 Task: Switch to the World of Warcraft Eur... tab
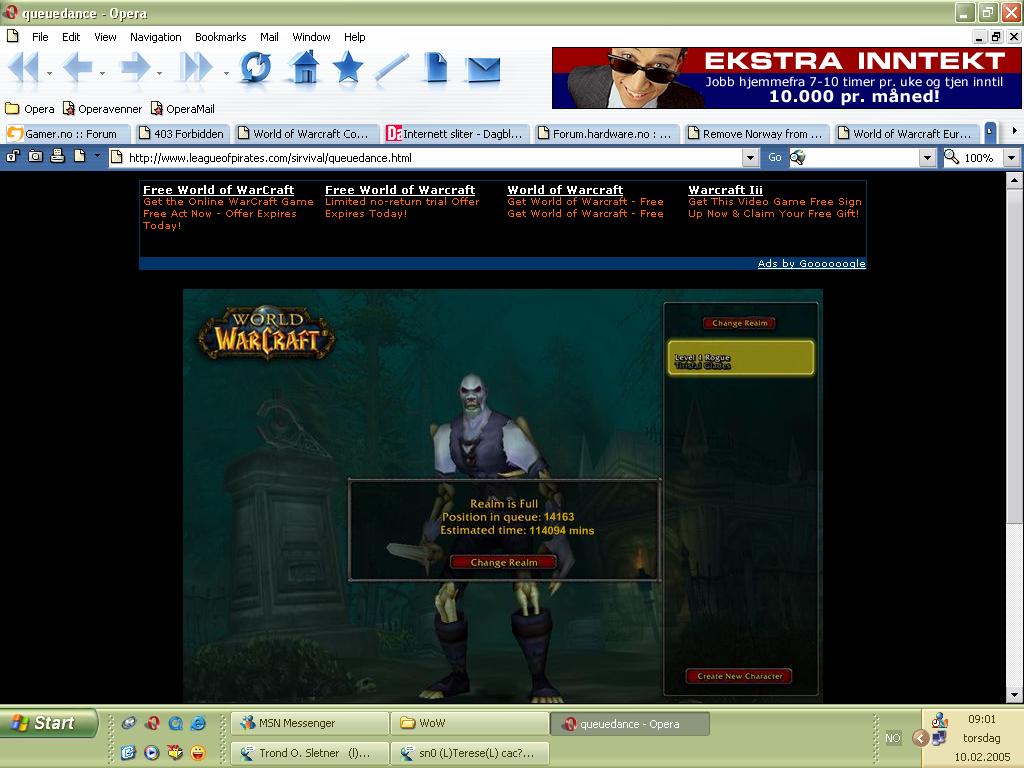pyautogui.click(x=907, y=133)
